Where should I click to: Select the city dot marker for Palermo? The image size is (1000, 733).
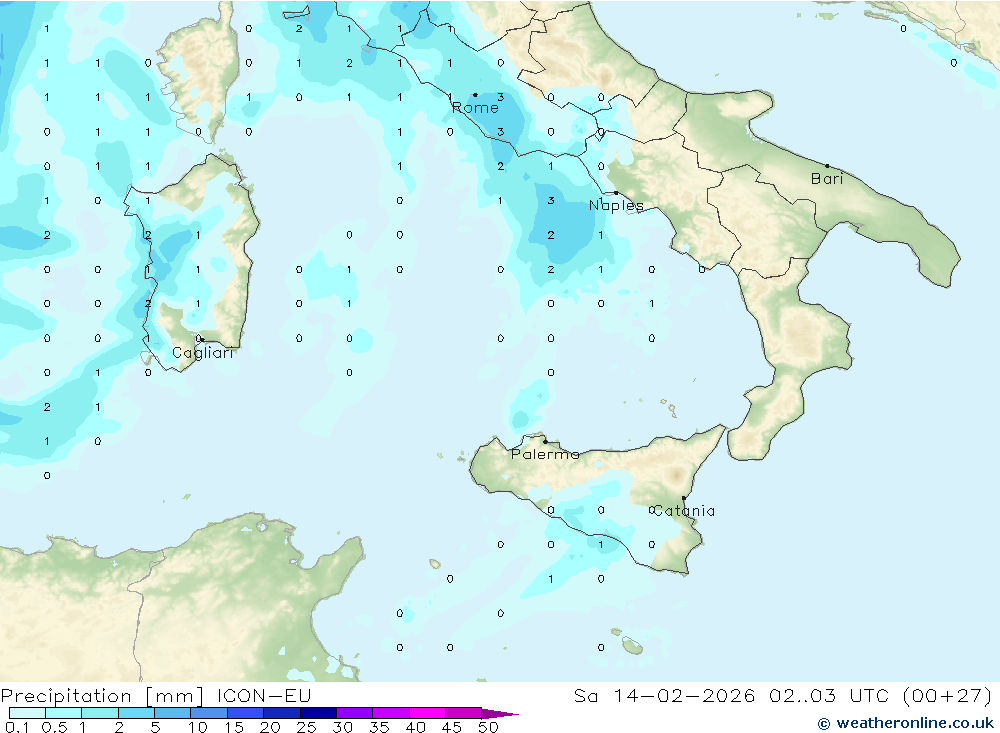tap(545, 441)
